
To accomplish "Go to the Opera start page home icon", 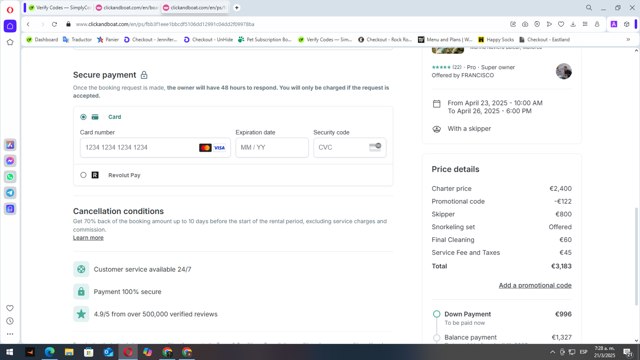I will point(10,26).
